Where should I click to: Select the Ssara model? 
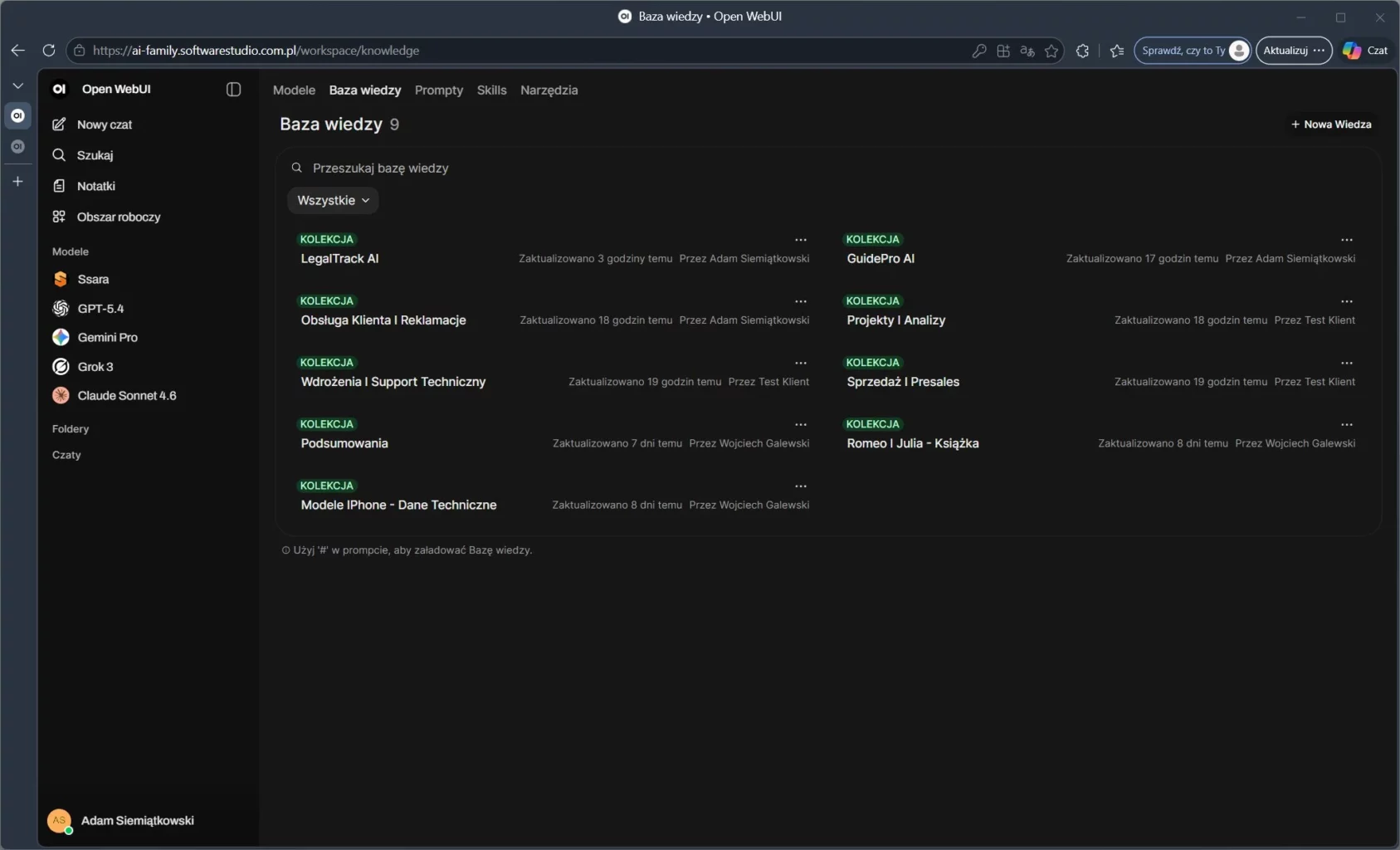pos(93,280)
